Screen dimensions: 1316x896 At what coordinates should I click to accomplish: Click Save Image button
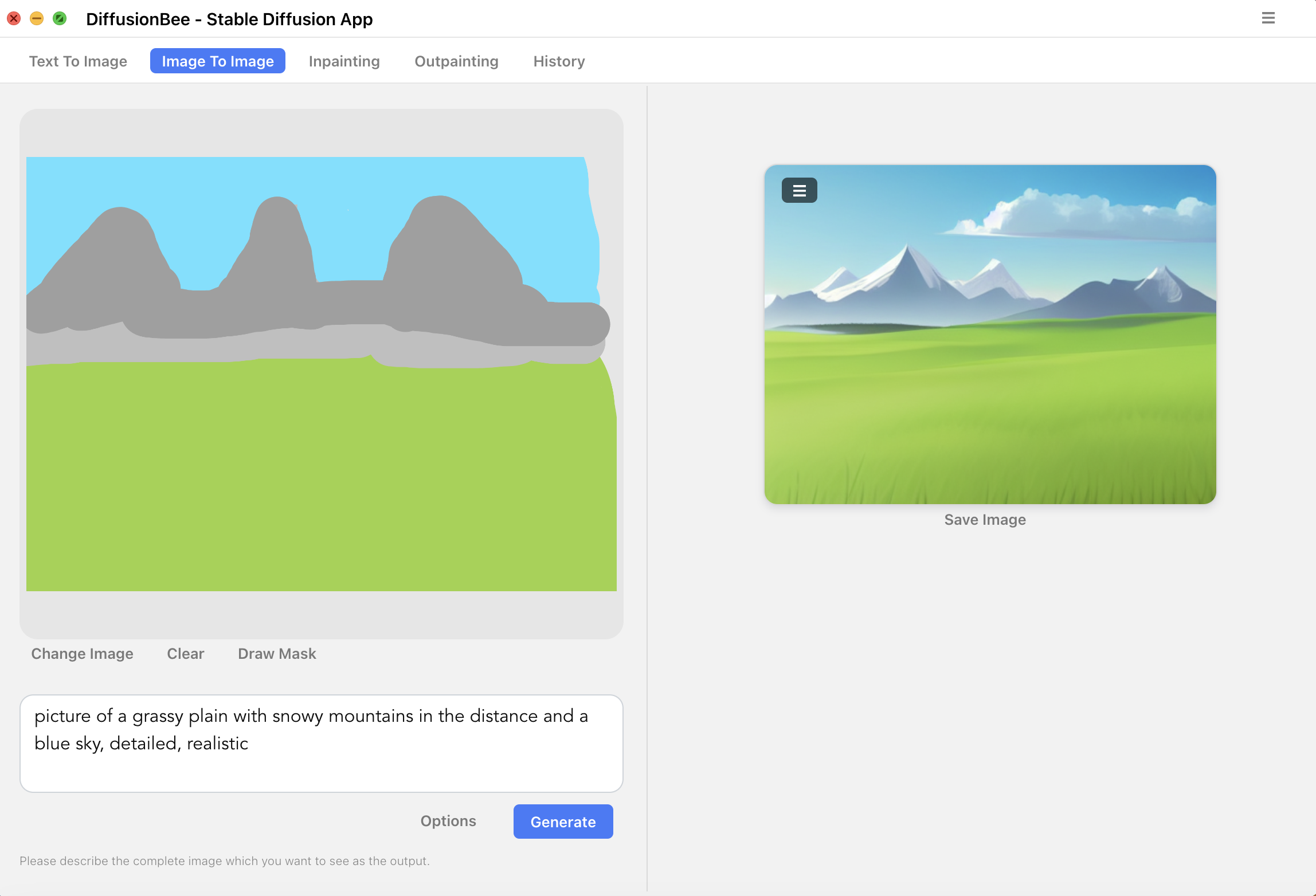click(x=985, y=519)
